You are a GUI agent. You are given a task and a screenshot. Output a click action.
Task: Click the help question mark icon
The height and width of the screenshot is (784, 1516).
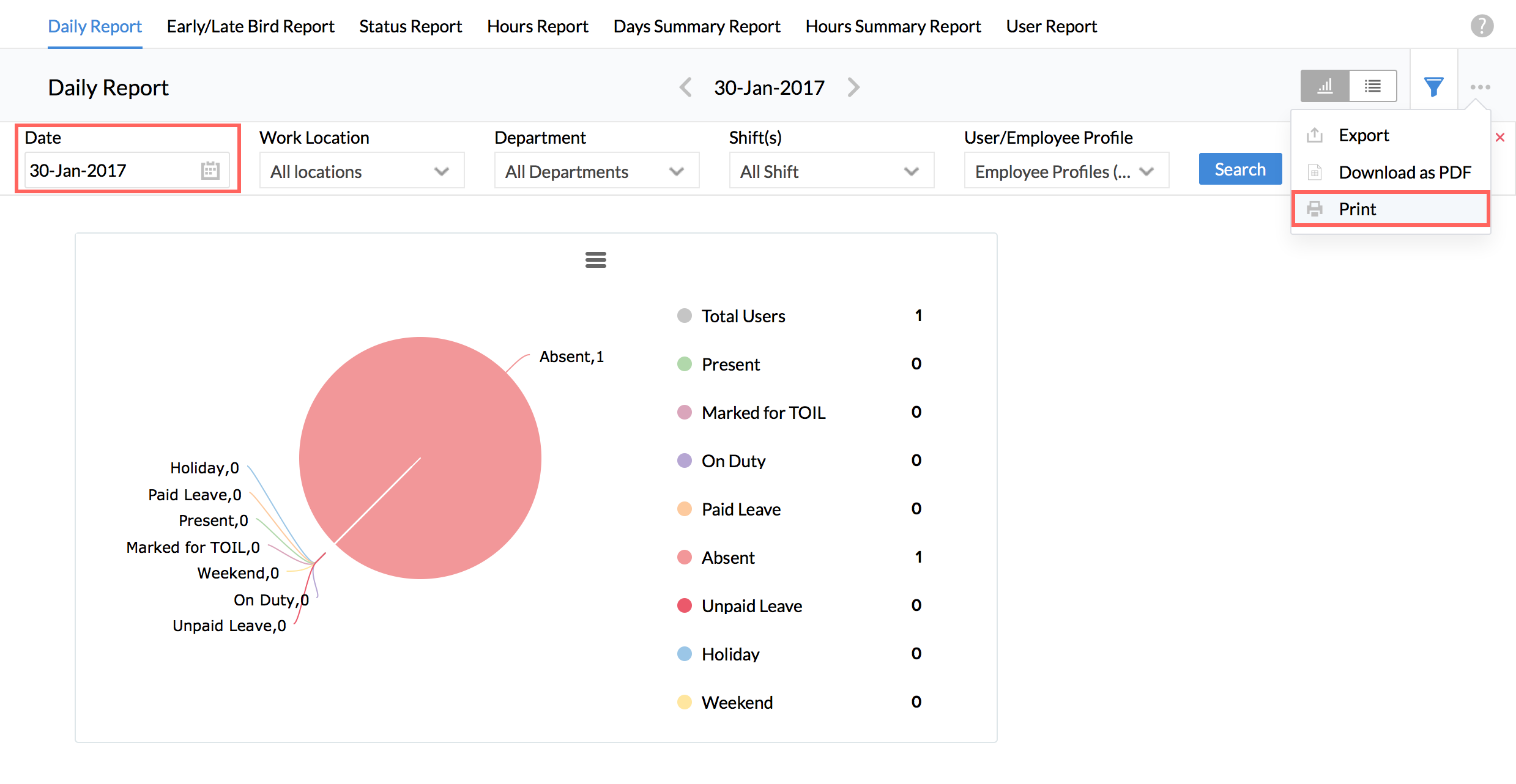[x=1482, y=26]
